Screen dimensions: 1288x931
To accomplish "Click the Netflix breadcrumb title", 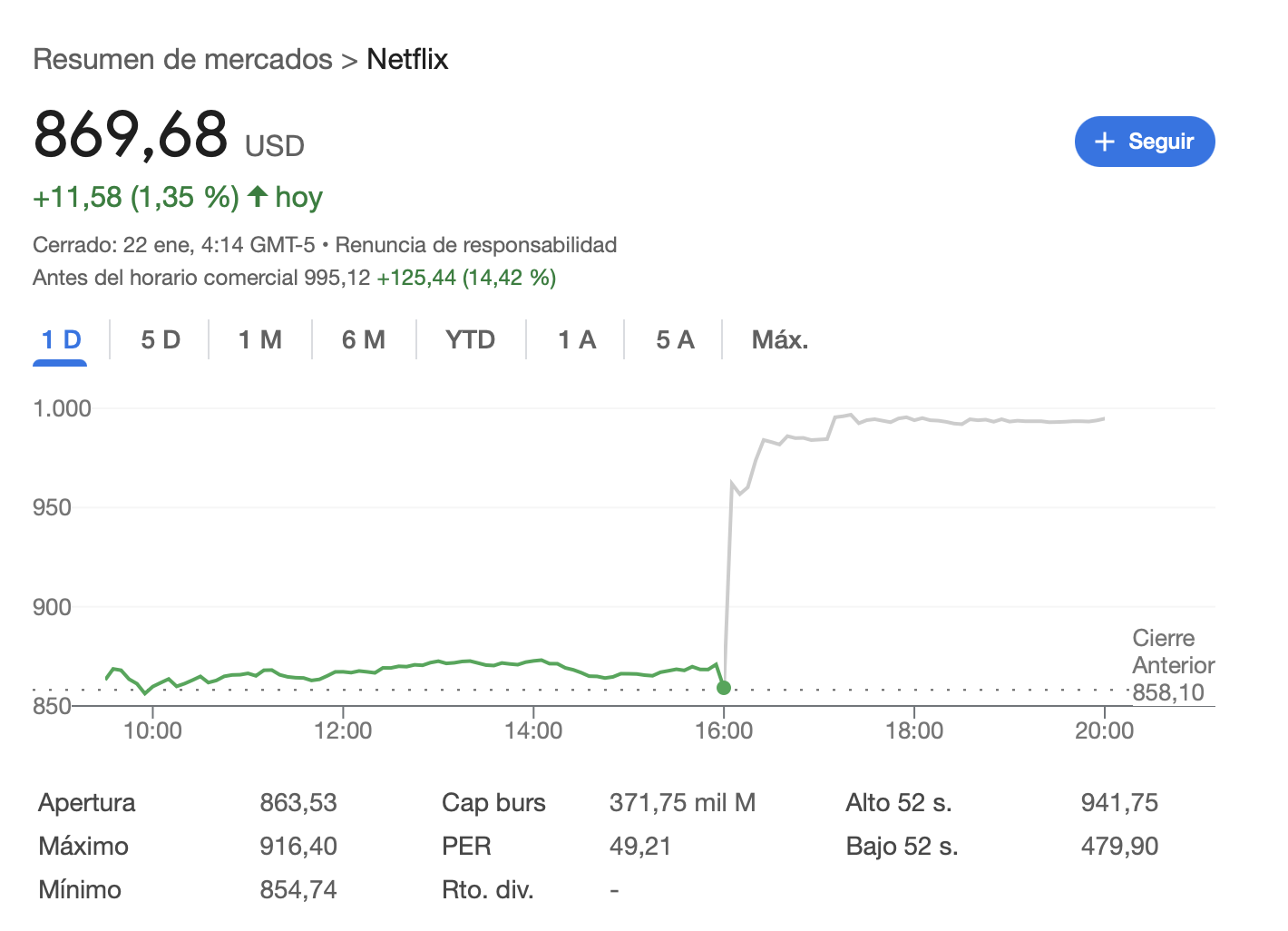I will coord(407,59).
